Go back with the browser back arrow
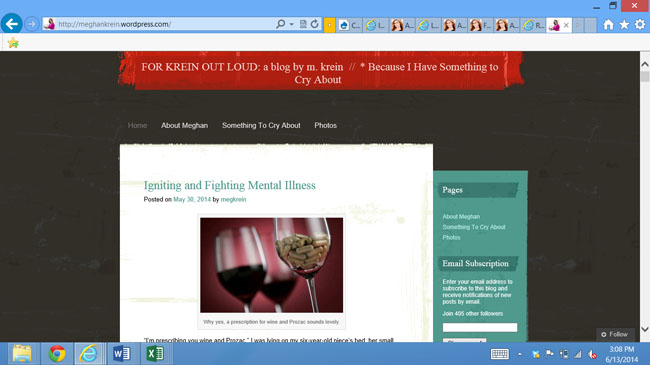The image size is (650, 365). 12,23
